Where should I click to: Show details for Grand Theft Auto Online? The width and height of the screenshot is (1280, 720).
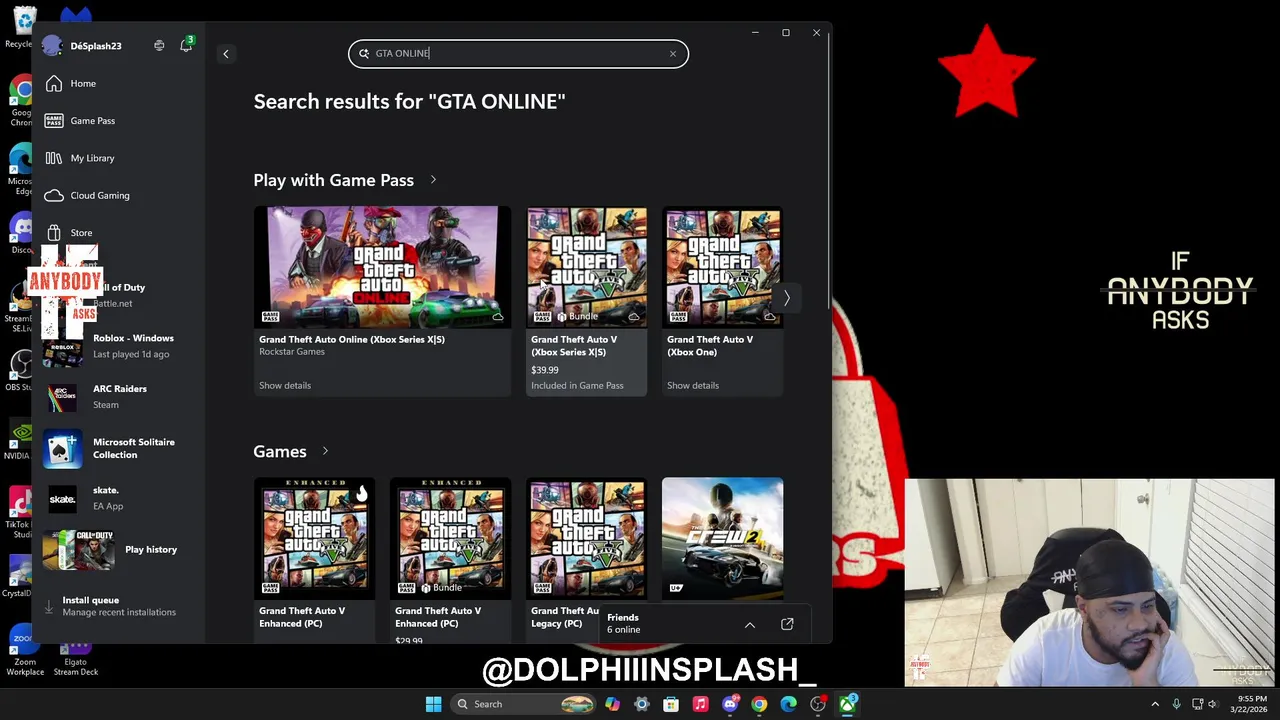pos(285,386)
